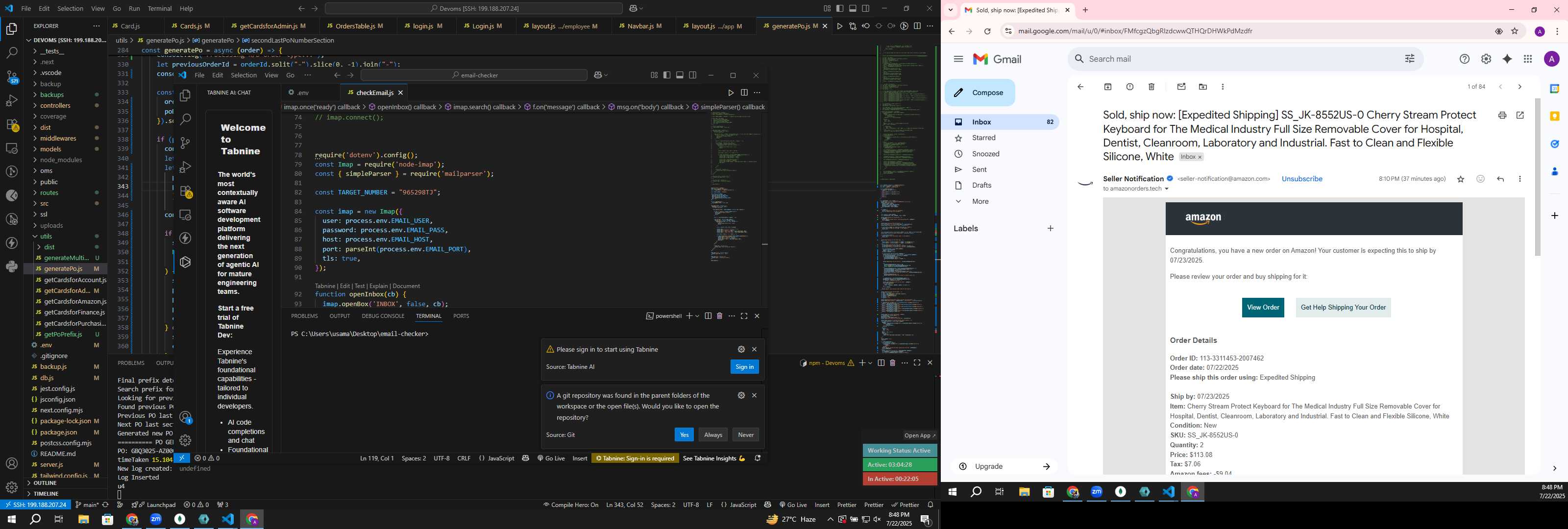
Task: Toggle secondary sidebar in Devoms title bar
Action: tap(865, 8)
